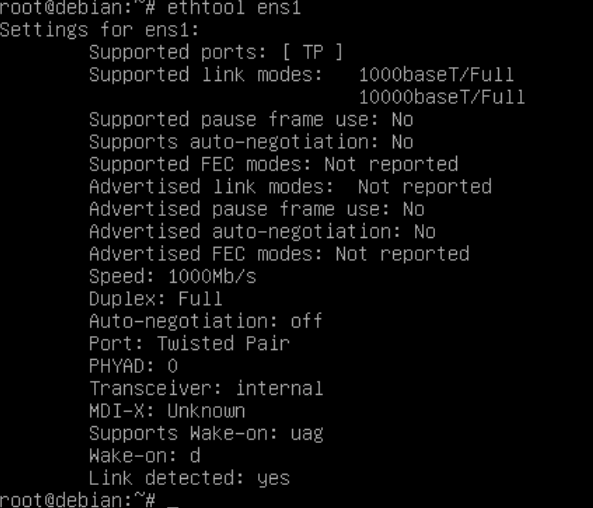Click the ethtool ens1 command text
Image resolution: width=593 pixels, height=508 pixels.
(x=234, y=8)
